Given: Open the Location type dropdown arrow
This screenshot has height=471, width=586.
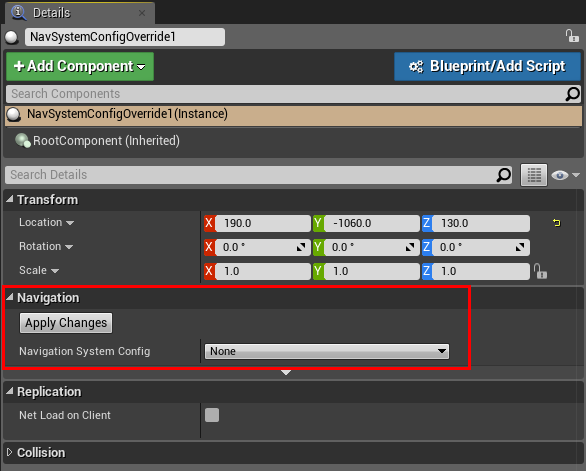Looking at the screenshot, I should (x=70, y=223).
